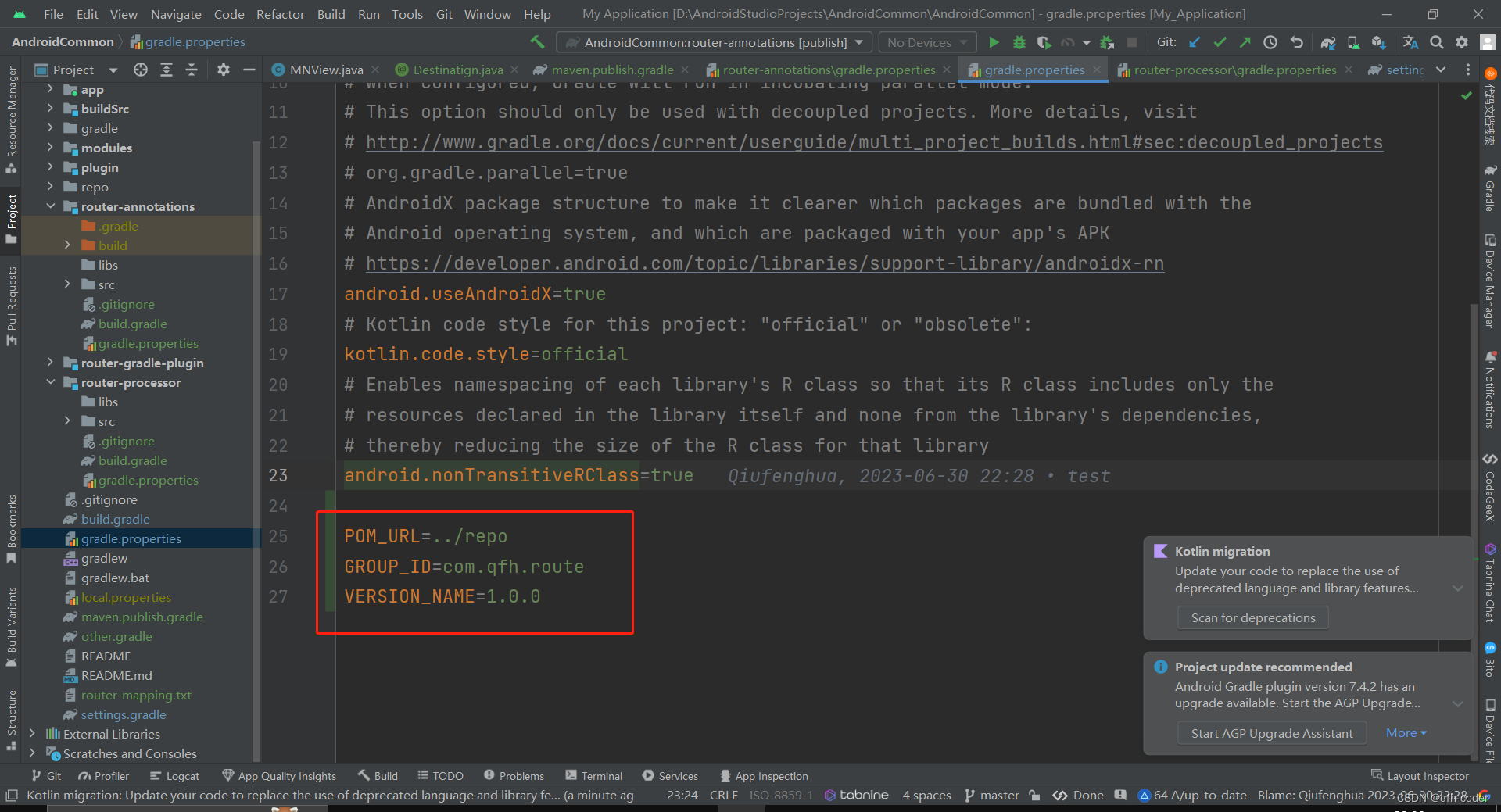This screenshot has width=1501, height=812.
Task: Expand External Libraries node
Action: [x=32, y=734]
